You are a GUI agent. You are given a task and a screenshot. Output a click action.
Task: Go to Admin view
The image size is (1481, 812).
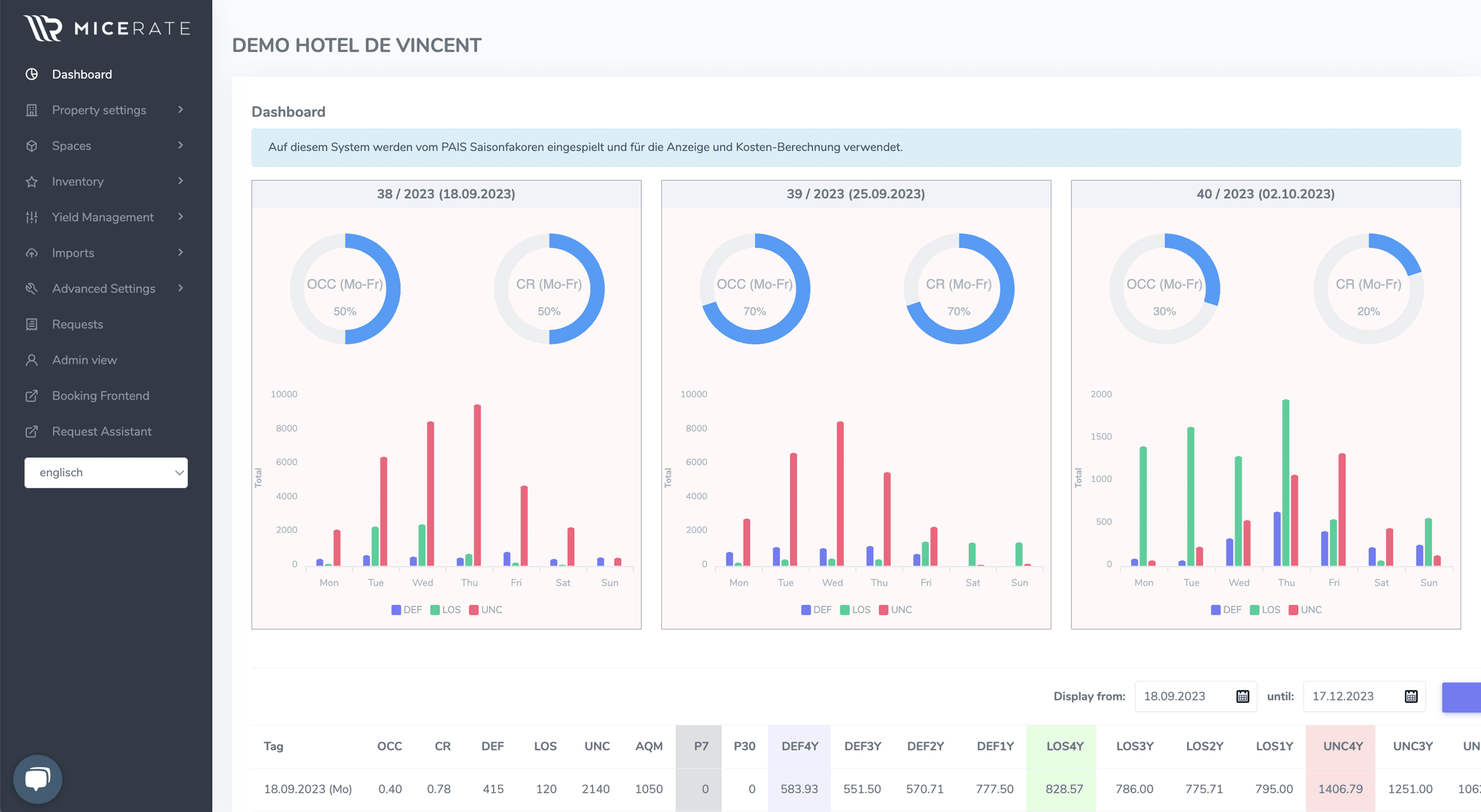click(84, 360)
